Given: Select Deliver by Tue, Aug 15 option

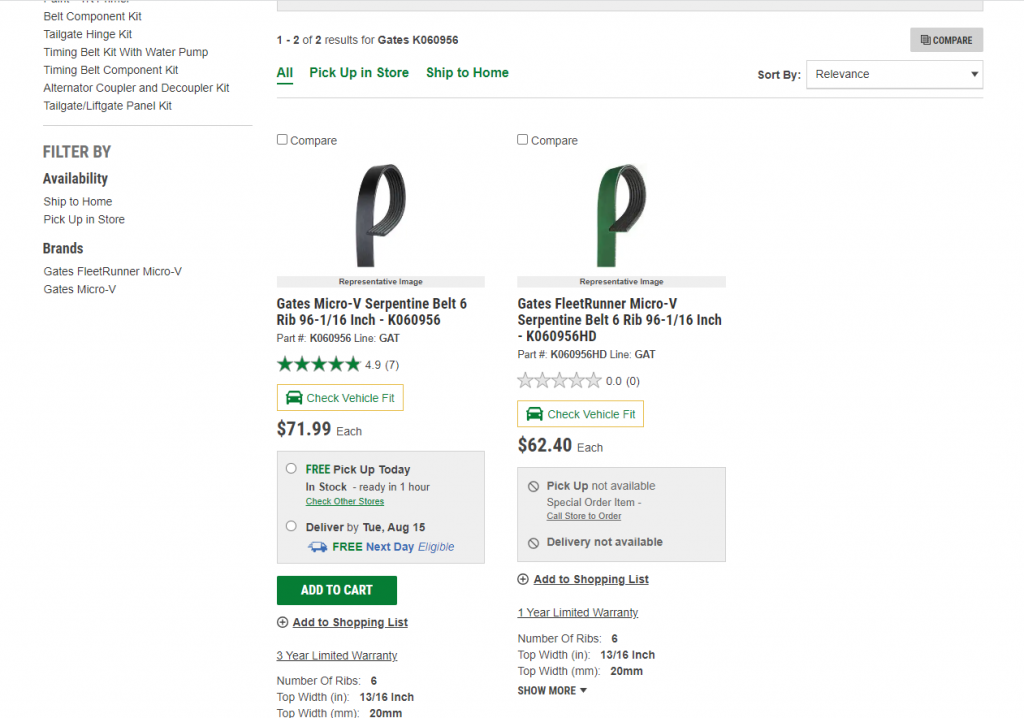Looking at the screenshot, I should click(x=291, y=526).
